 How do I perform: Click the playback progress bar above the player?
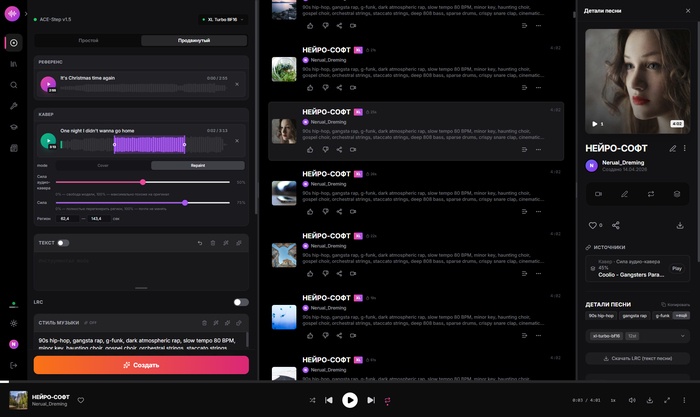(350, 382)
